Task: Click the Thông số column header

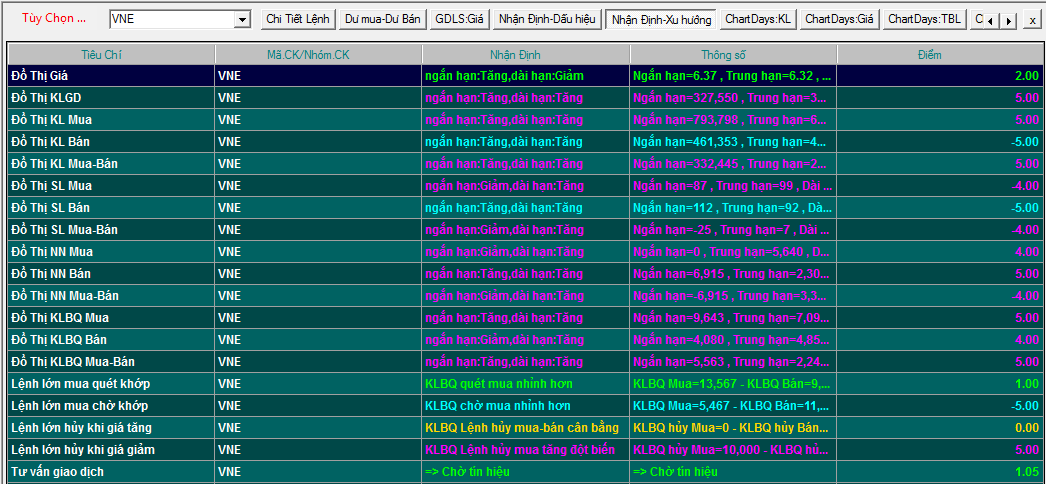Action: click(x=733, y=55)
